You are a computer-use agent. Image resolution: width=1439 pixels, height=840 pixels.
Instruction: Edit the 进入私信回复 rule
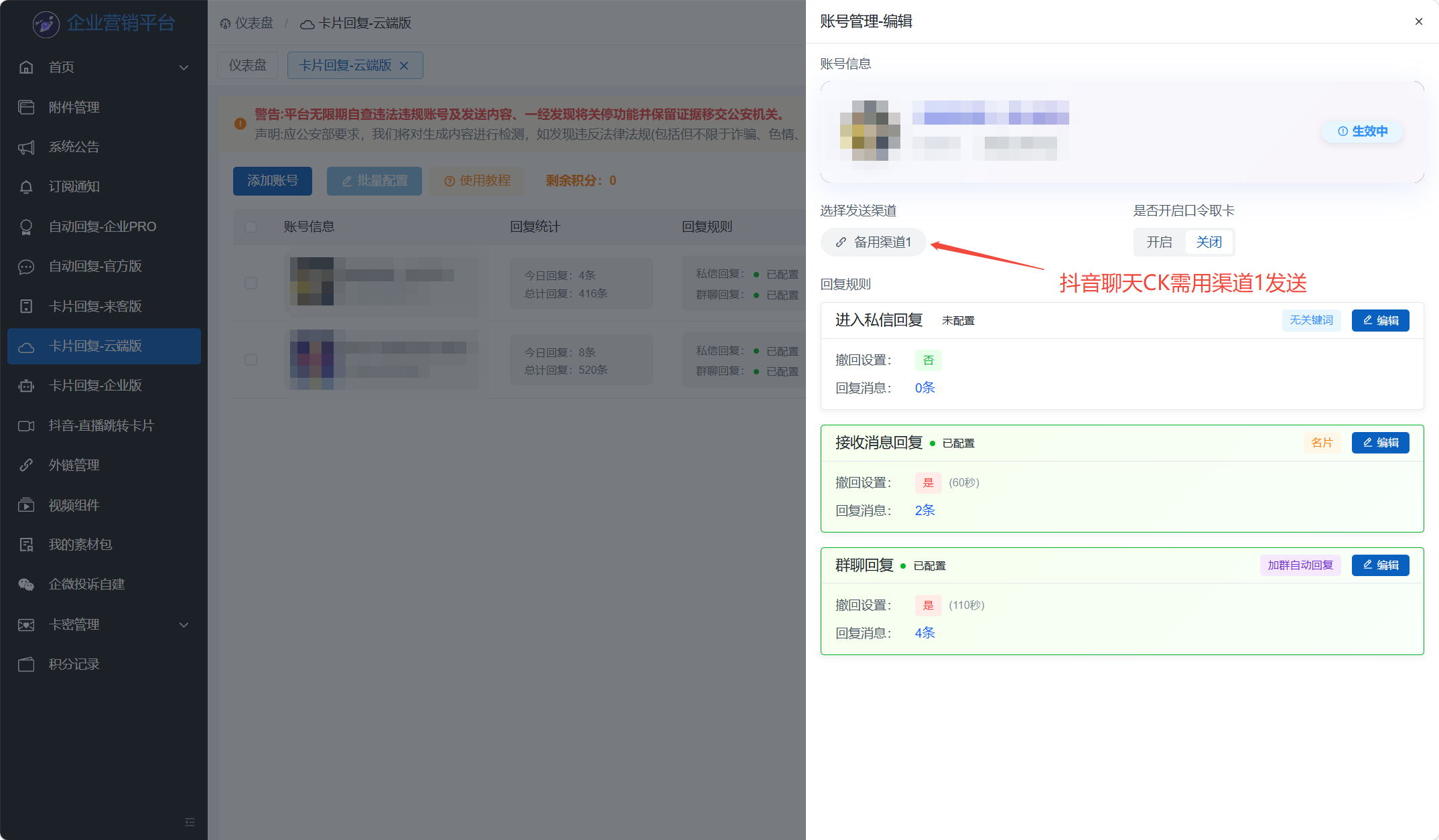point(1380,320)
